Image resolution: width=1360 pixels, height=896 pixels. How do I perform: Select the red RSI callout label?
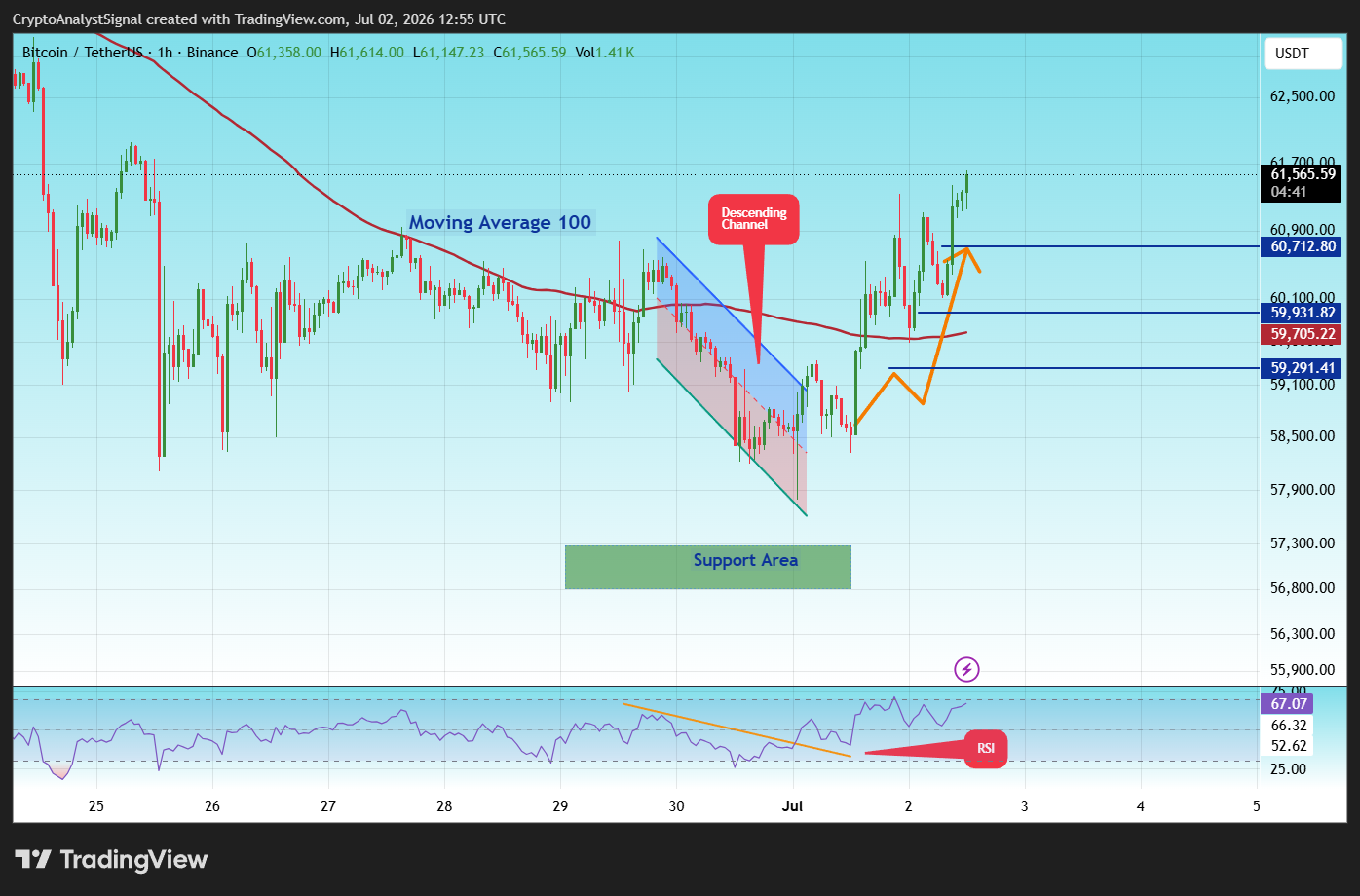click(986, 749)
